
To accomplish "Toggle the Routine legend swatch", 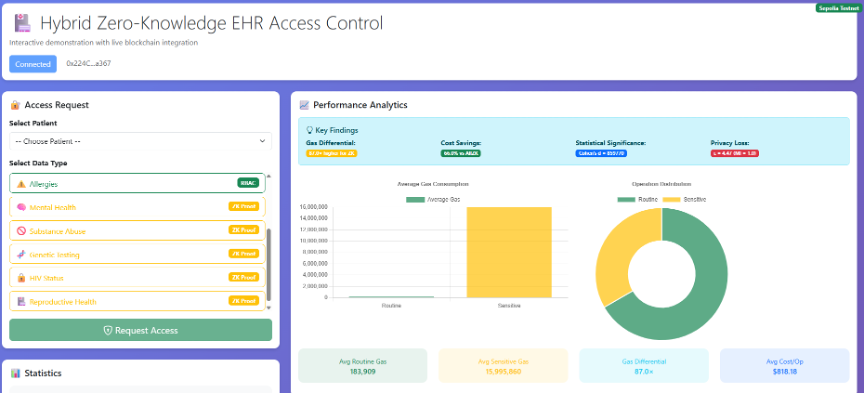I will coord(627,199).
